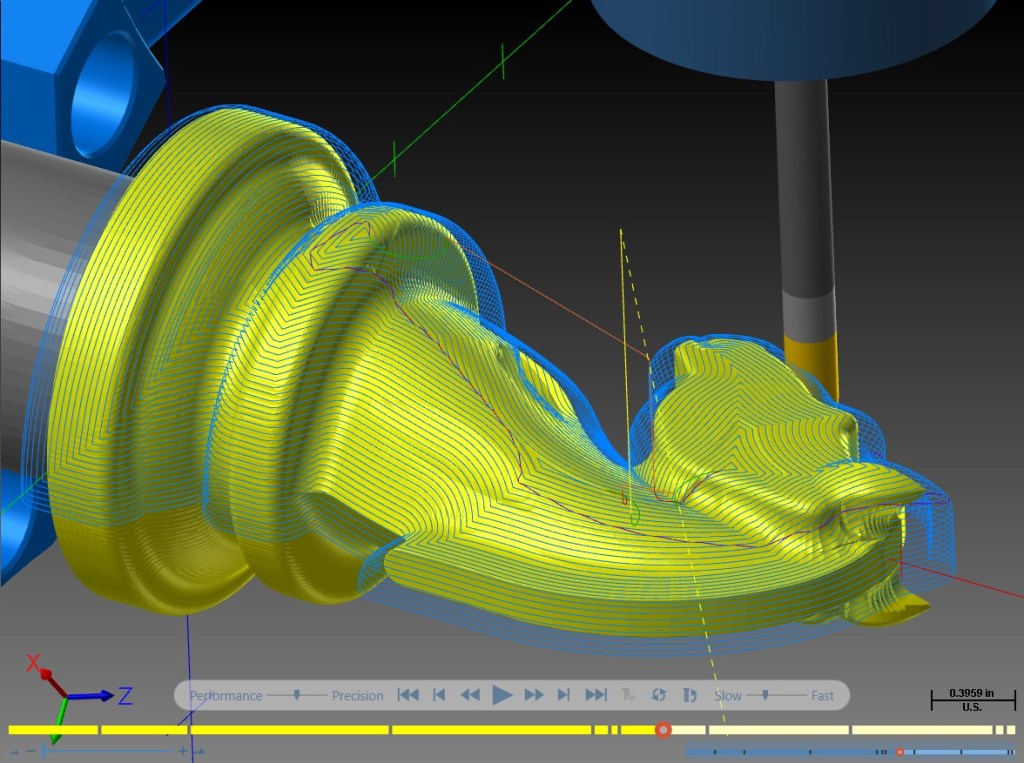Screen dimensions: 1024x763
Task: Click the red playhead on the yellow timeline
Action: (663, 730)
